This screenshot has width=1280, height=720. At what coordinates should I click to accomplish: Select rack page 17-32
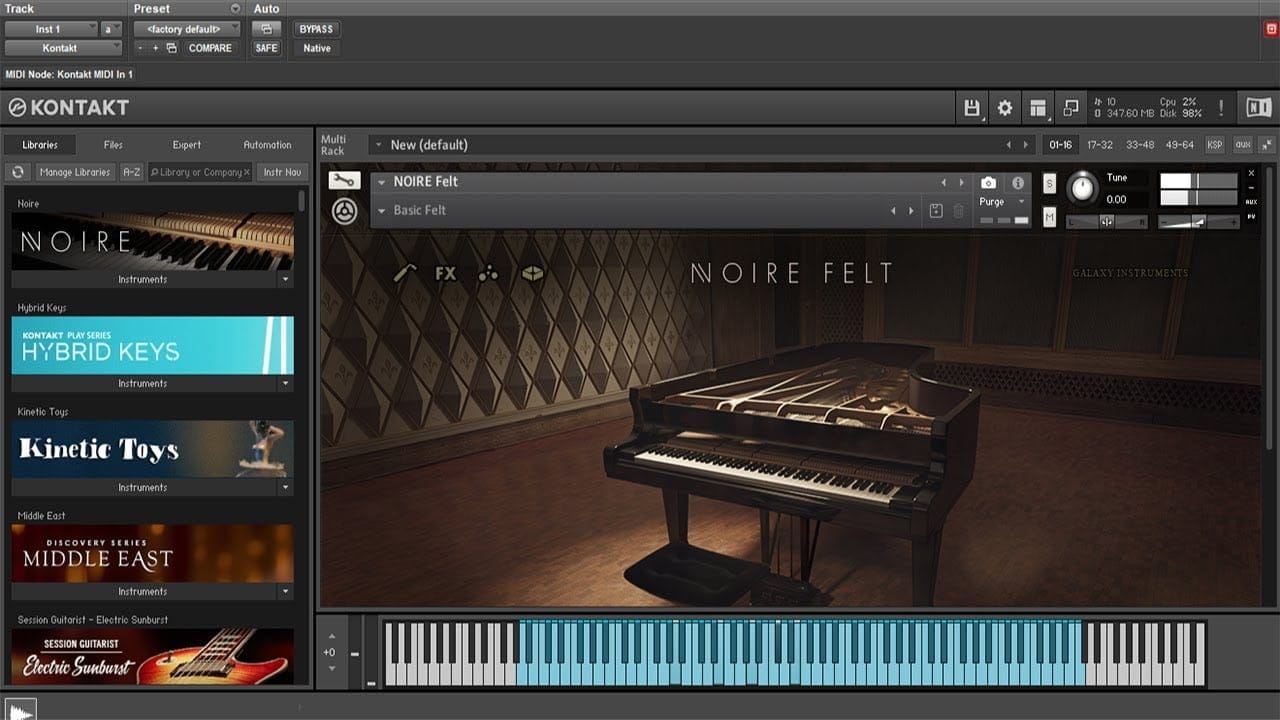1099,144
